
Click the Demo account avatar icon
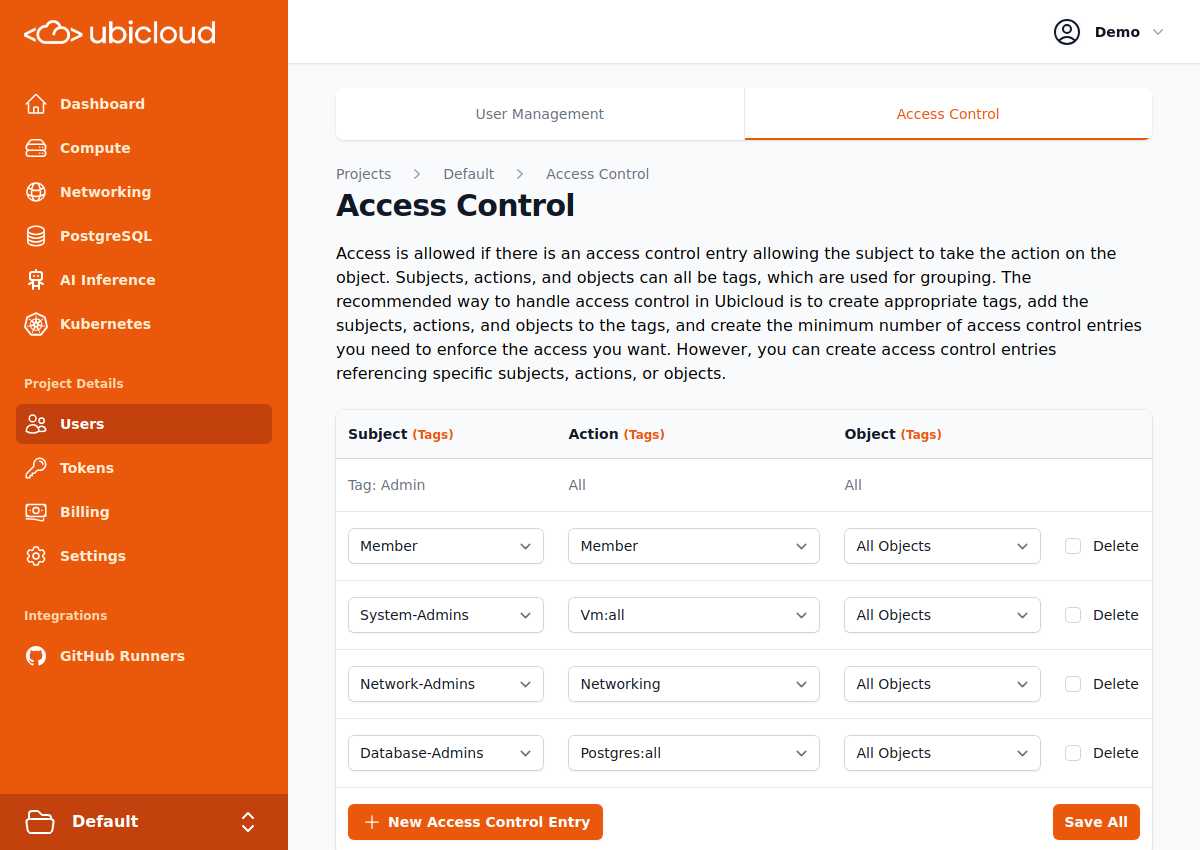(1067, 32)
